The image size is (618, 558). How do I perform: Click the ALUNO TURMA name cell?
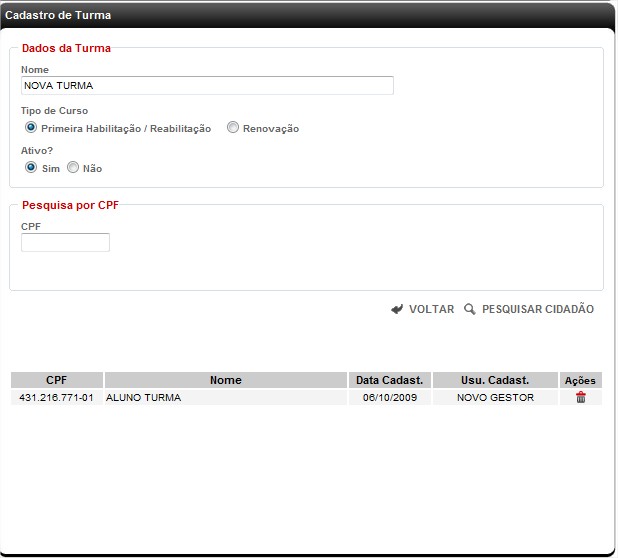coord(143,397)
